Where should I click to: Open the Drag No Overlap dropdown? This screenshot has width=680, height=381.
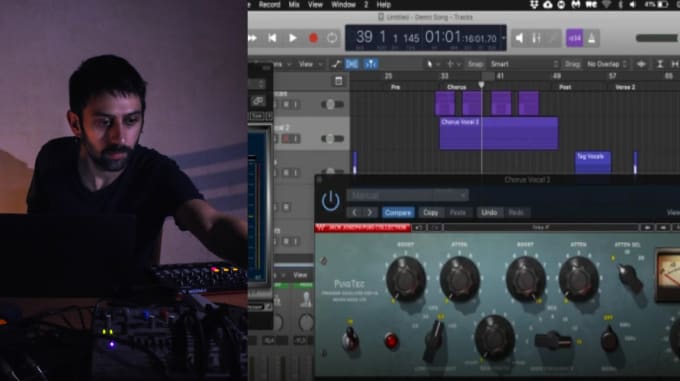(607, 64)
